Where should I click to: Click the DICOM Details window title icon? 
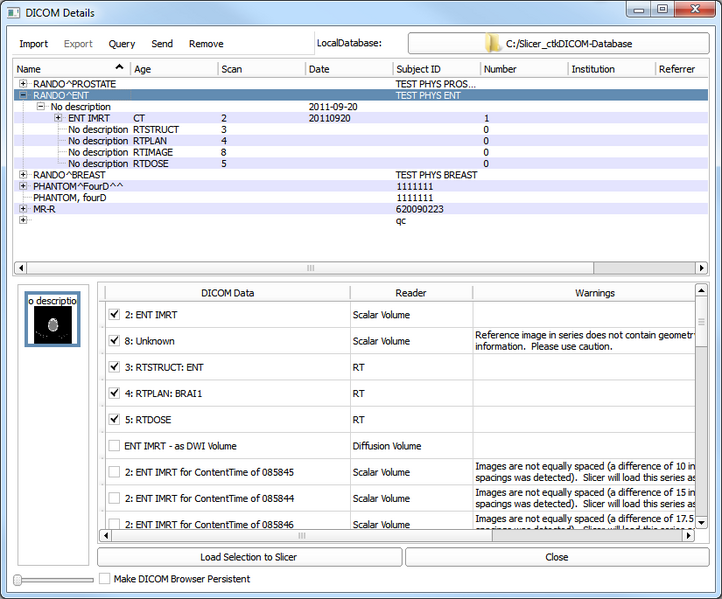tap(14, 10)
